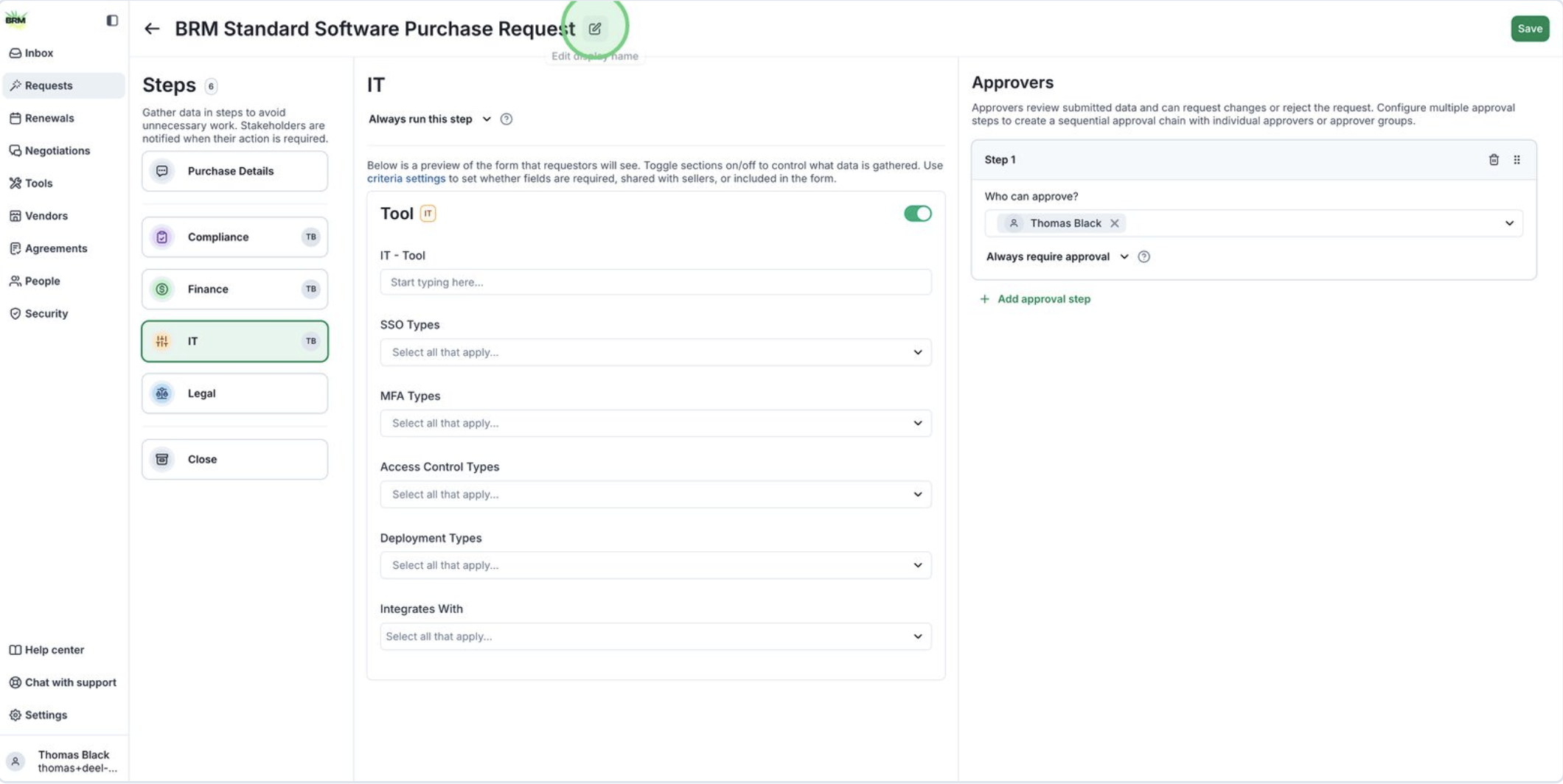1563x784 pixels.
Task: Click the drag handle on Step 1
Action: click(1517, 160)
